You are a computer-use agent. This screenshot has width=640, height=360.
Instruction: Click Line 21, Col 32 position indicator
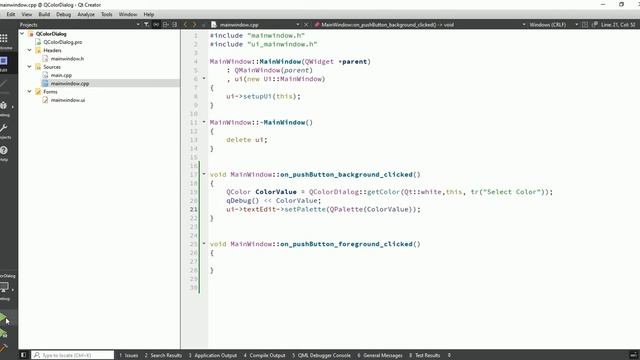[618, 24]
